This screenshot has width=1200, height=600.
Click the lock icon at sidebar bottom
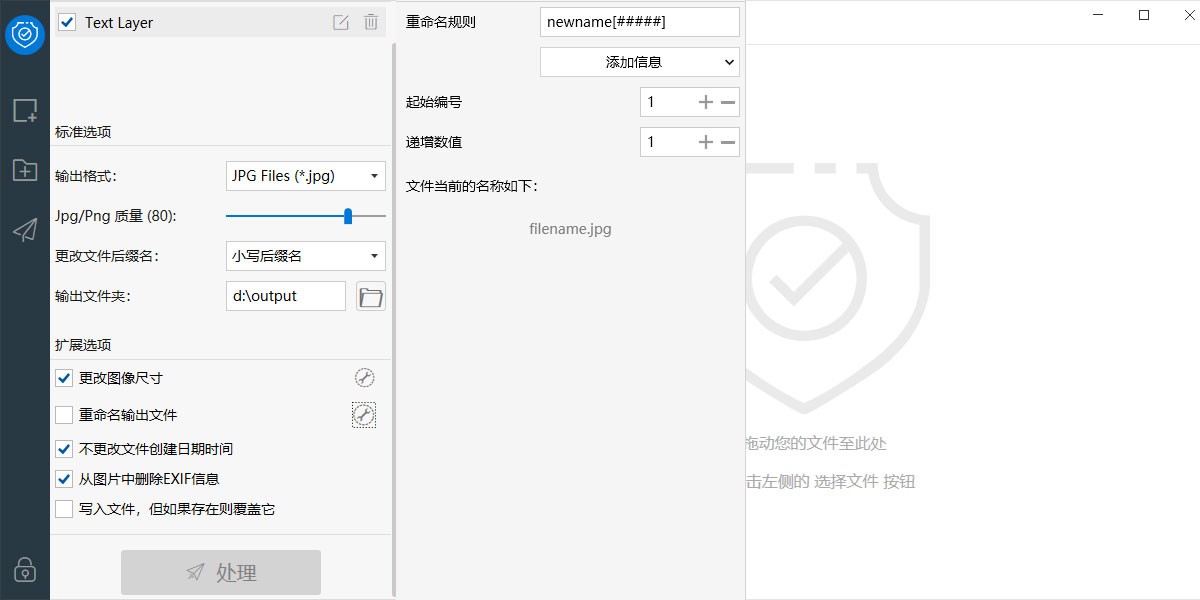pos(24,569)
